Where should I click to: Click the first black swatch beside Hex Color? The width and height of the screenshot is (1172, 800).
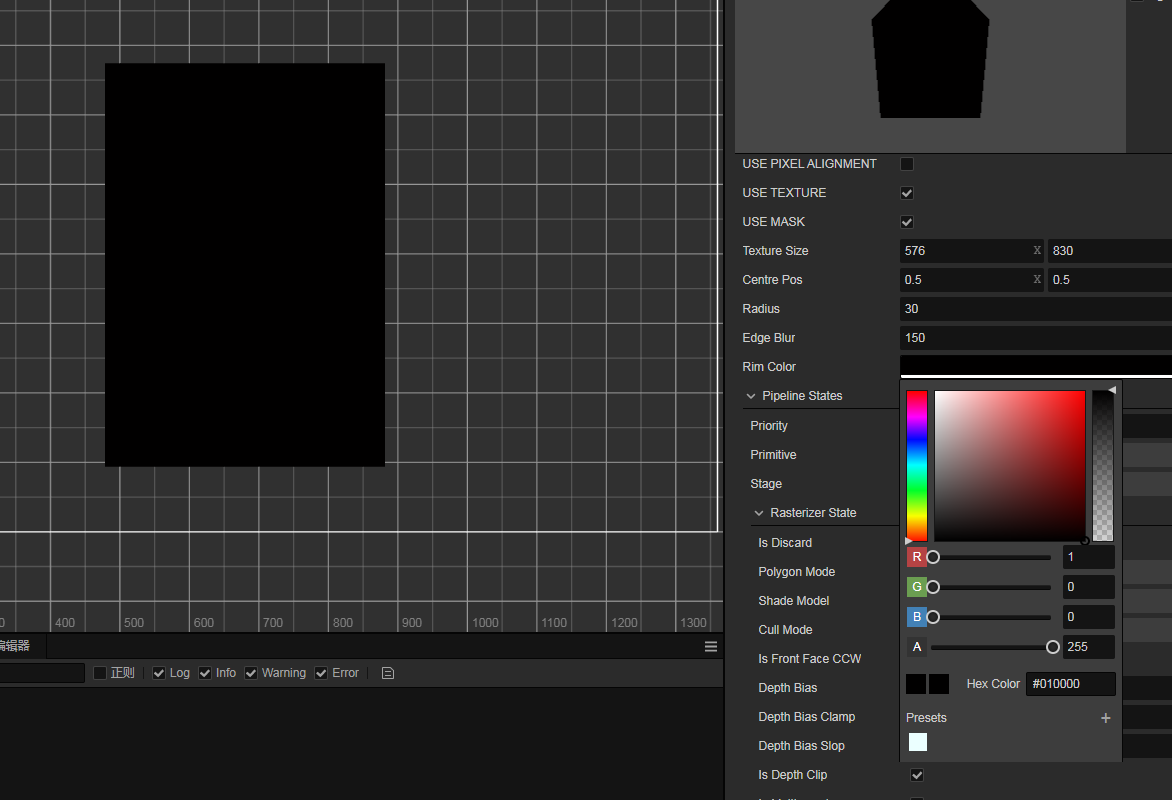pyautogui.click(x=916, y=683)
